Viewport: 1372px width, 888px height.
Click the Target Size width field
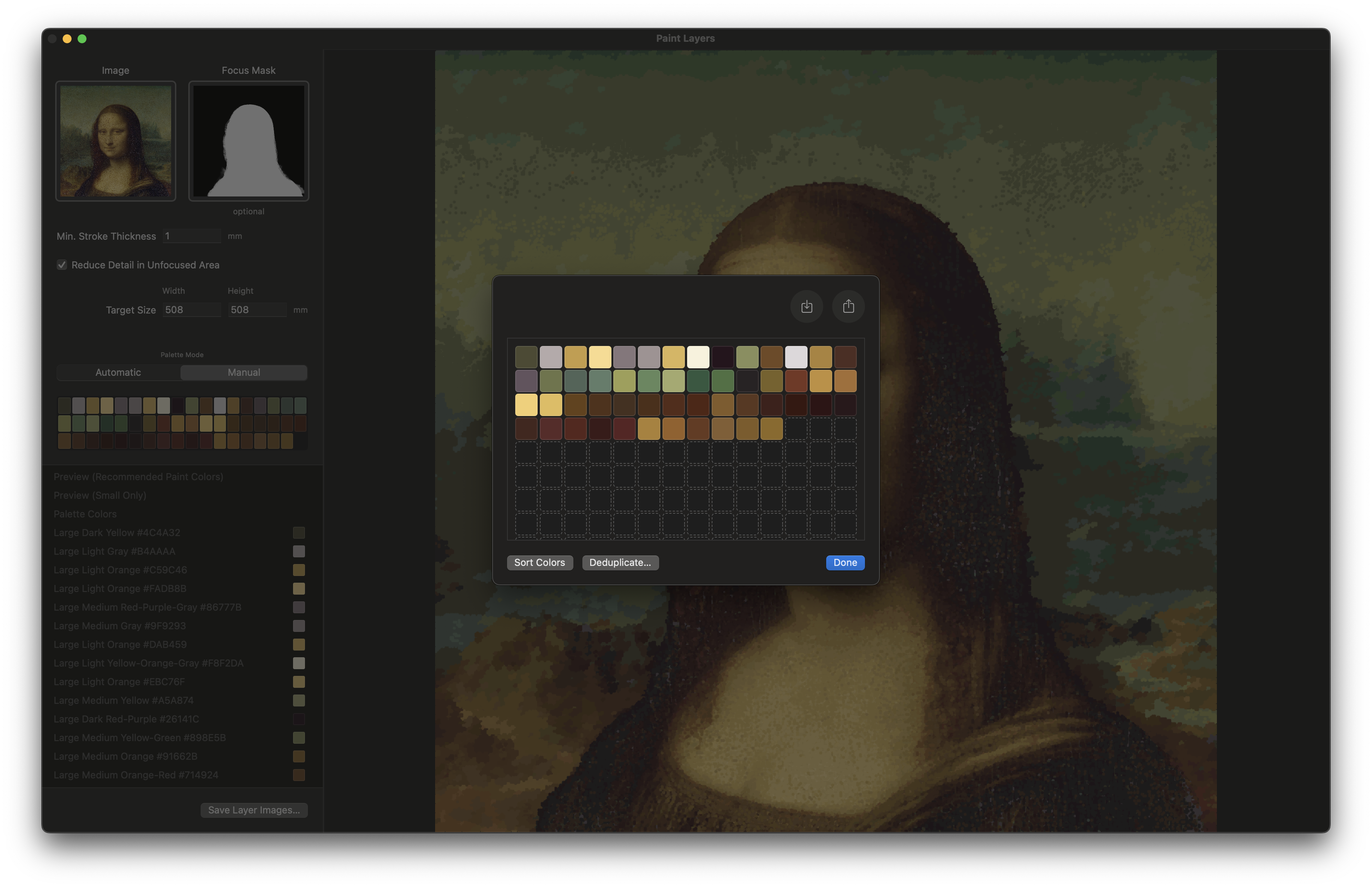click(191, 309)
